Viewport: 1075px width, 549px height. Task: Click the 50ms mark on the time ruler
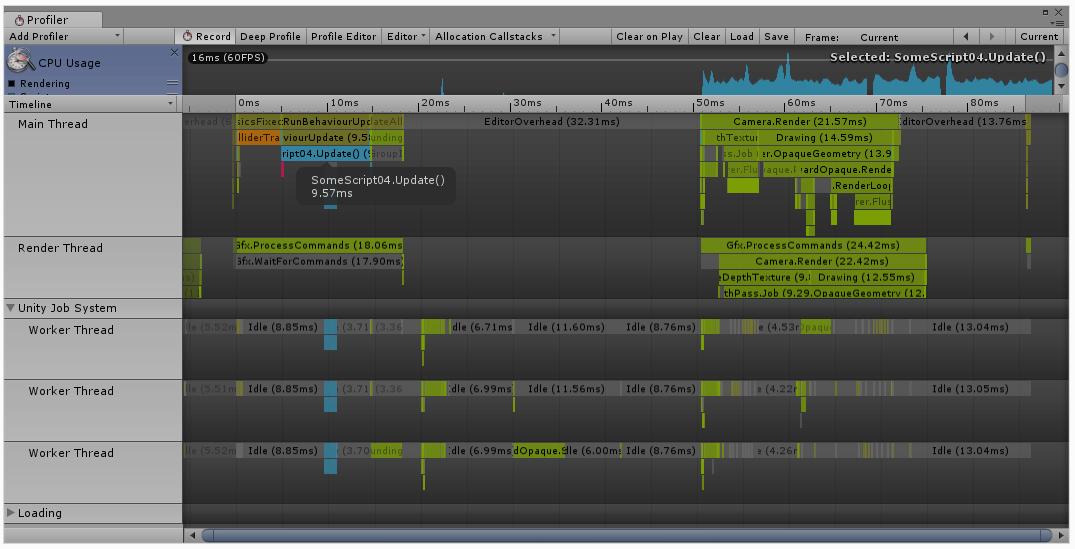[x=710, y=103]
